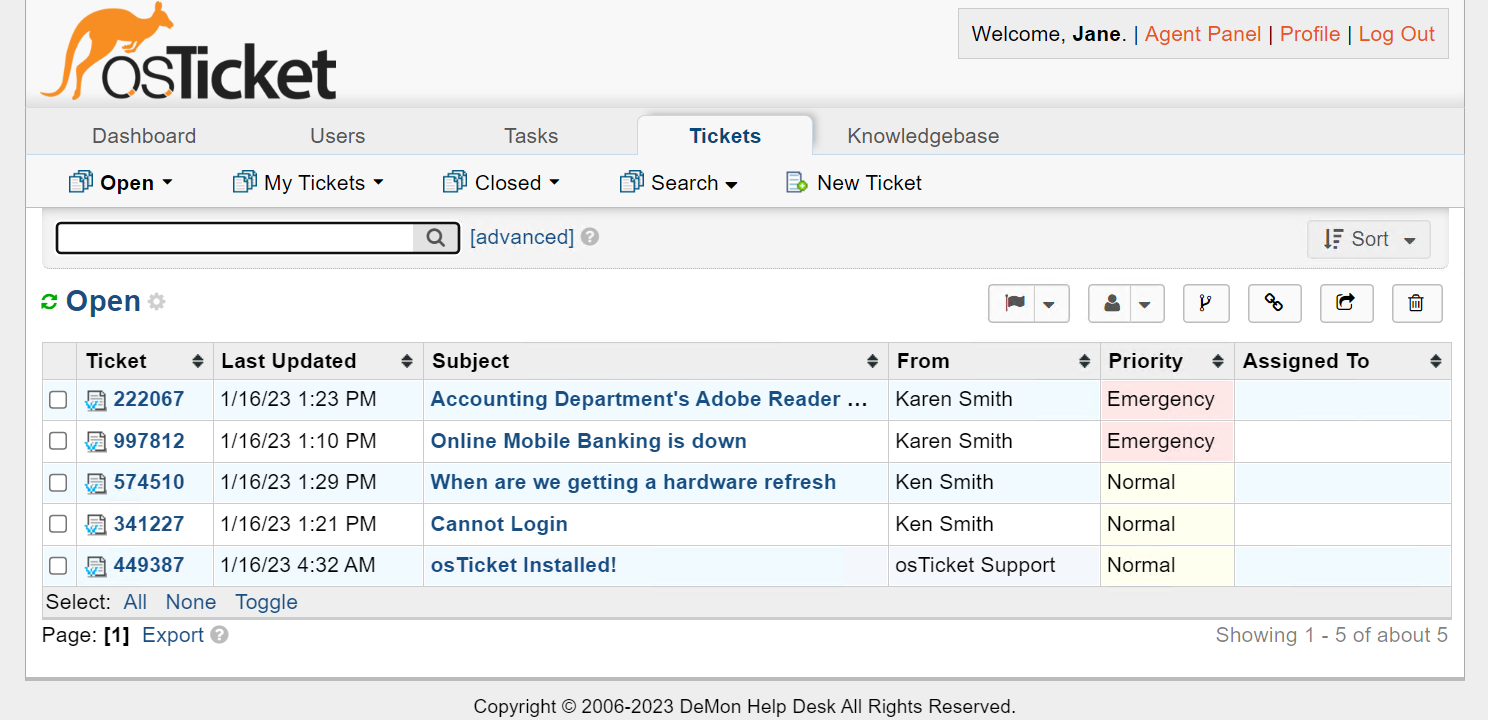Expand the flag status dropdown arrow
This screenshot has width=1488, height=720.
point(1049,304)
